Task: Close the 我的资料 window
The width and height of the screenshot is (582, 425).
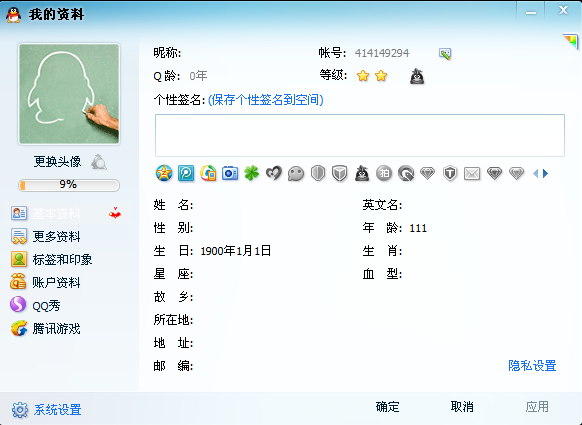Action: tap(563, 10)
